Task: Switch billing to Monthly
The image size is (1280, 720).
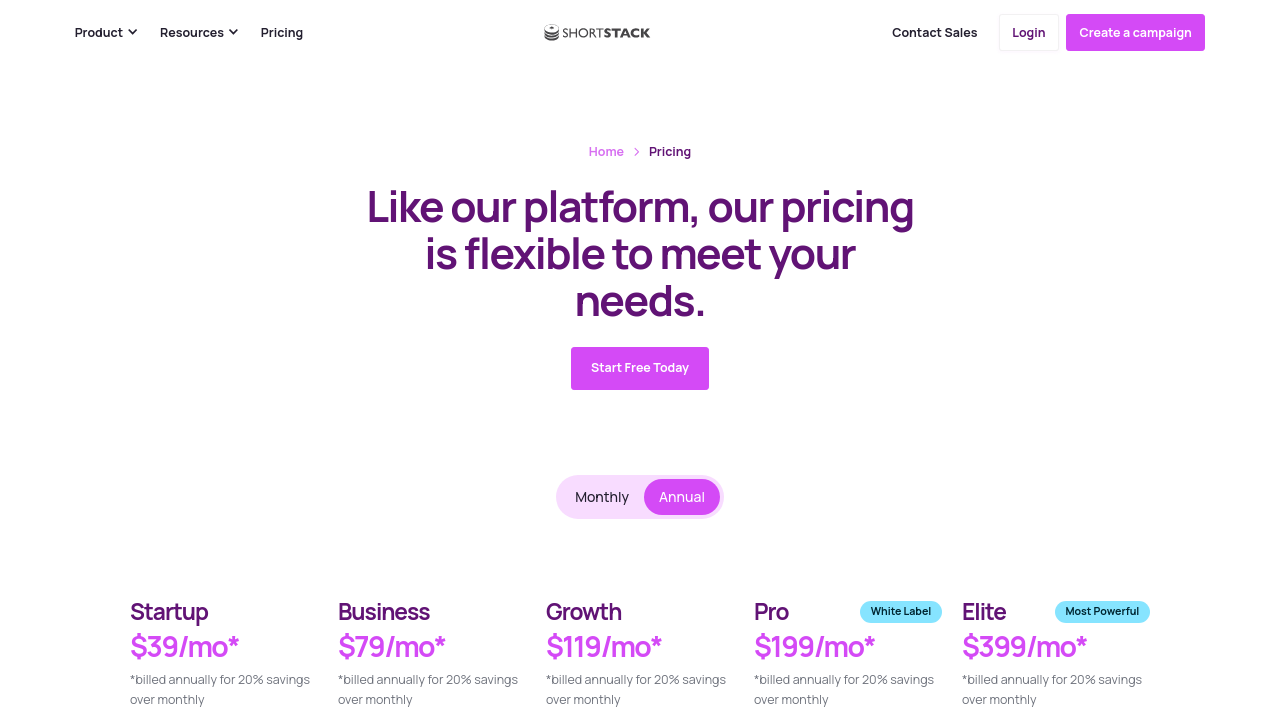Action: click(x=602, y=497)
